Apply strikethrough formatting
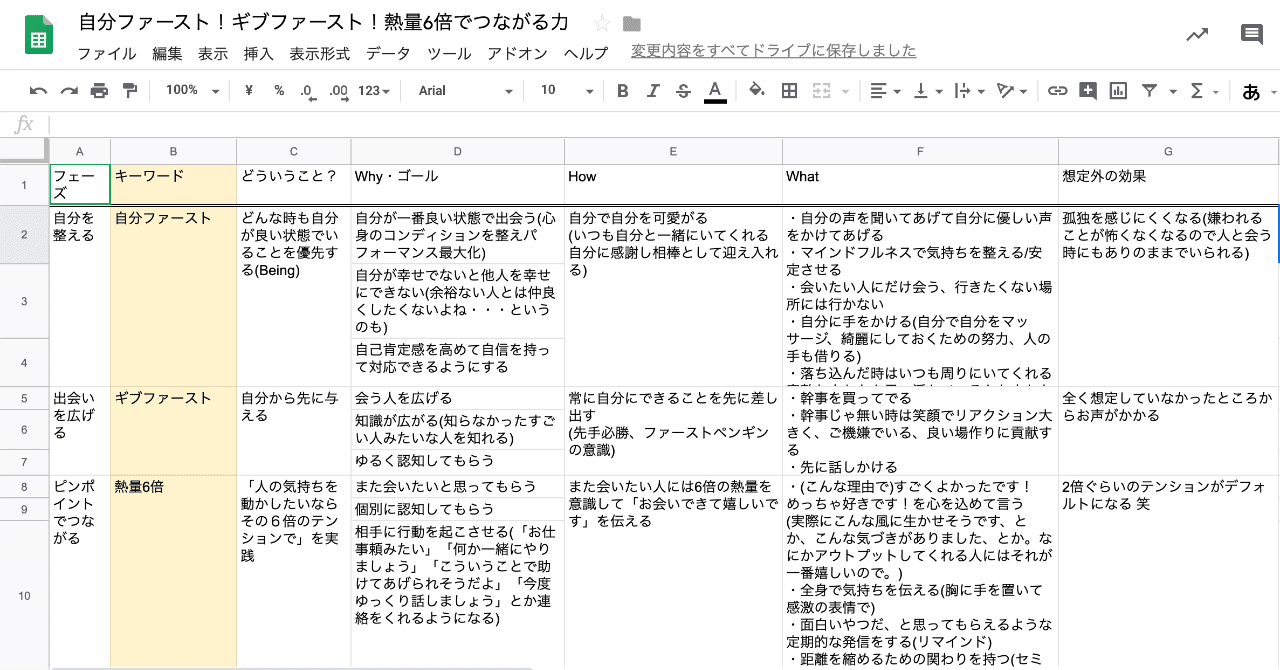1280x670 pixels. click(686, 91)
